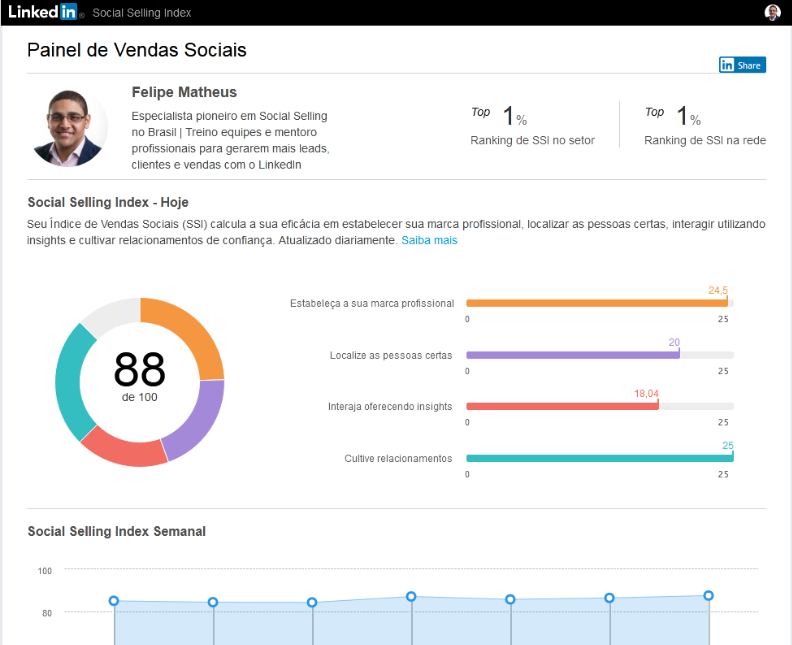The image size is (792, 645).
Task: Click the 'Painel de Vendas Sociais' title
Action: point(137,50)
